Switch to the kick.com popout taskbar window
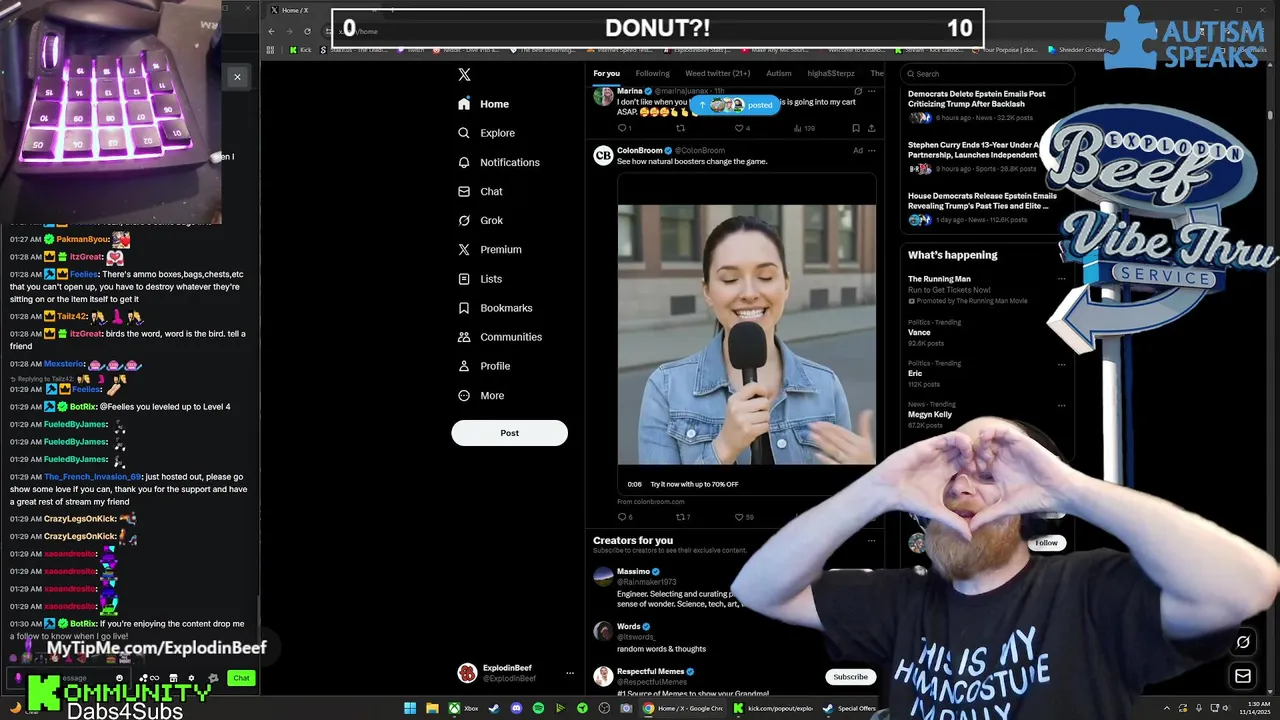 [x=773, y=708]
